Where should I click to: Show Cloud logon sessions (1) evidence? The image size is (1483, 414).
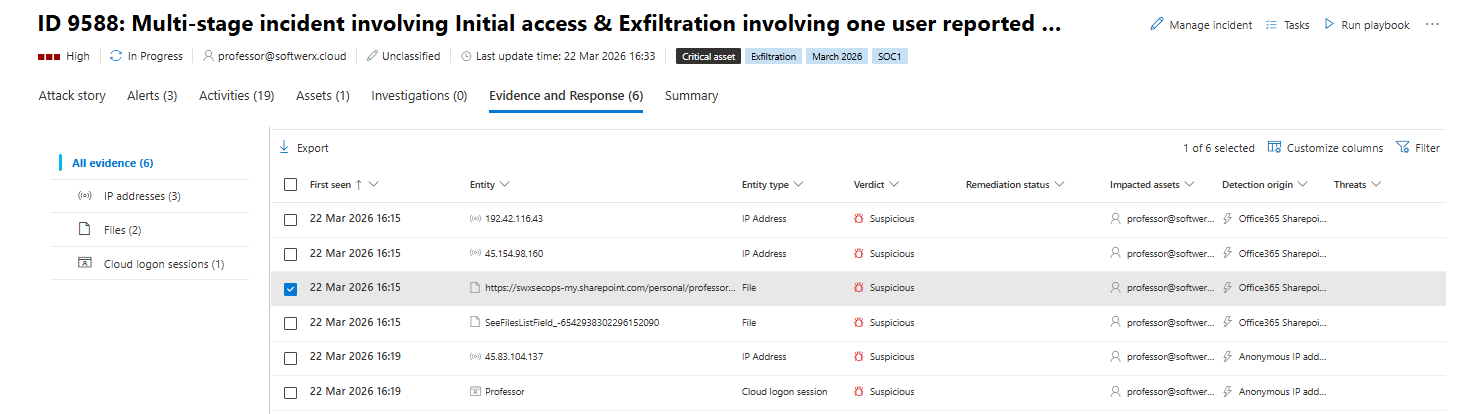(163, 264)
